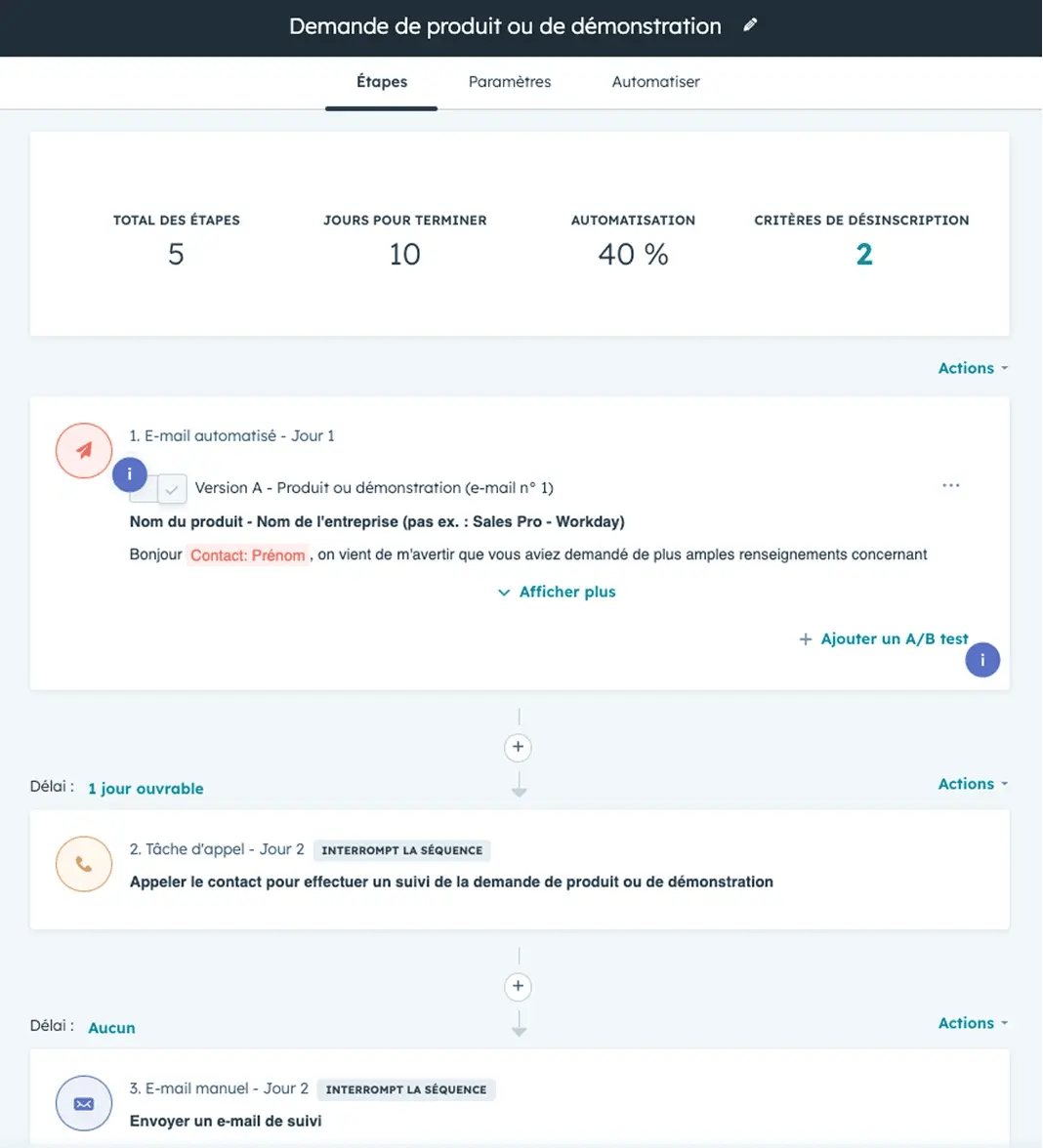Open the Paramètres tab
Viewport: 1043px width, 1148px height.
(510, 82)
